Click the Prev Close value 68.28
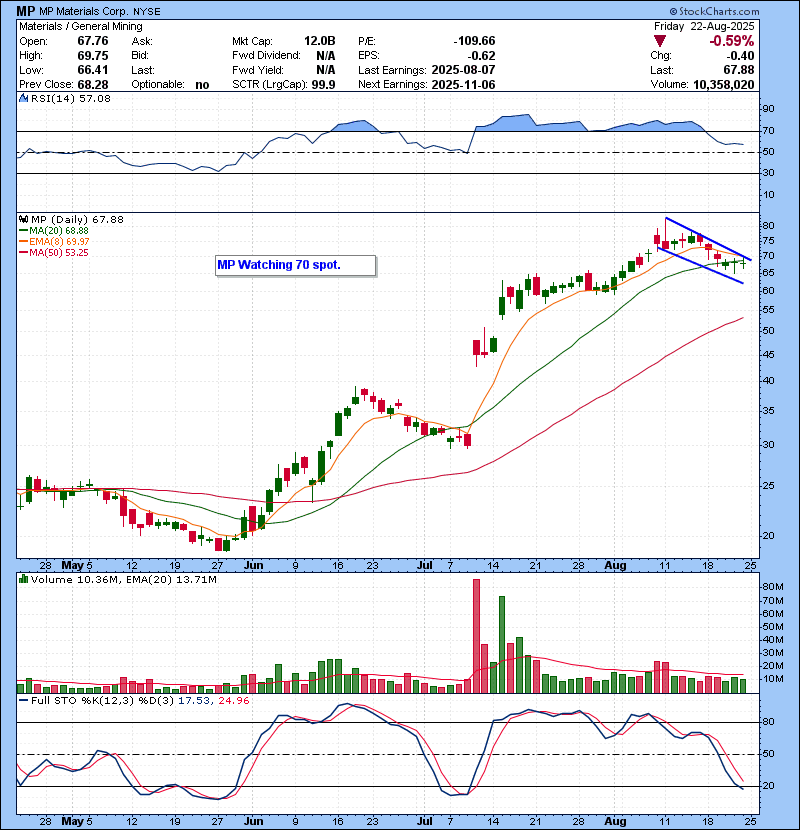This screenshot has height=830, width=800. 93,85
